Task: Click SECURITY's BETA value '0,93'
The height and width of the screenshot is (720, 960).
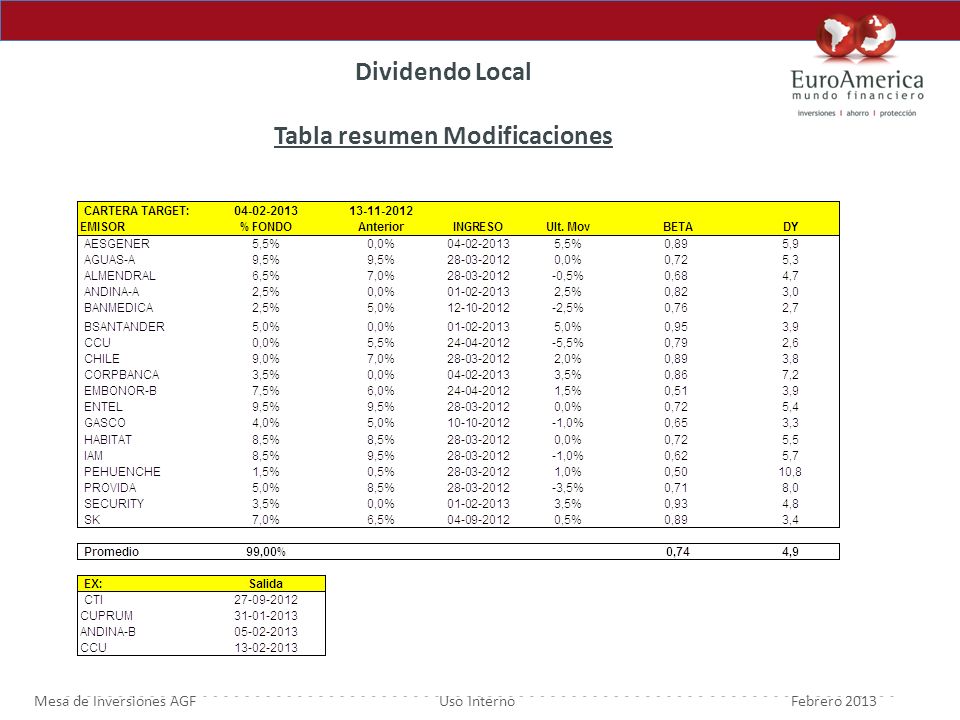Action: coord(676,503)
